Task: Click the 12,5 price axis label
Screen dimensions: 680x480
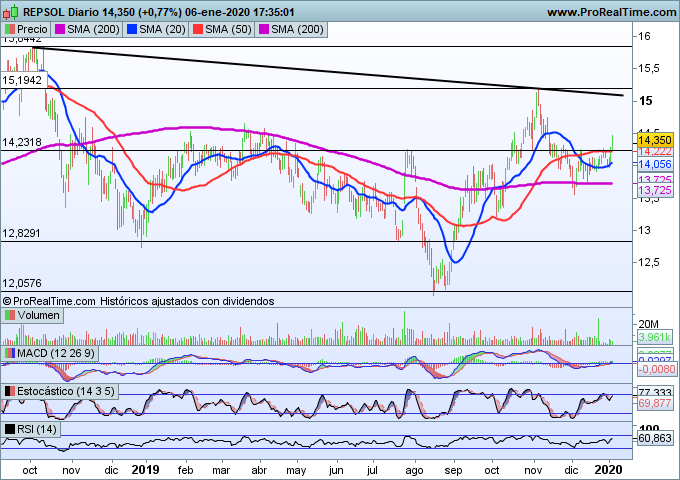Action: click(x=648, y=262)
